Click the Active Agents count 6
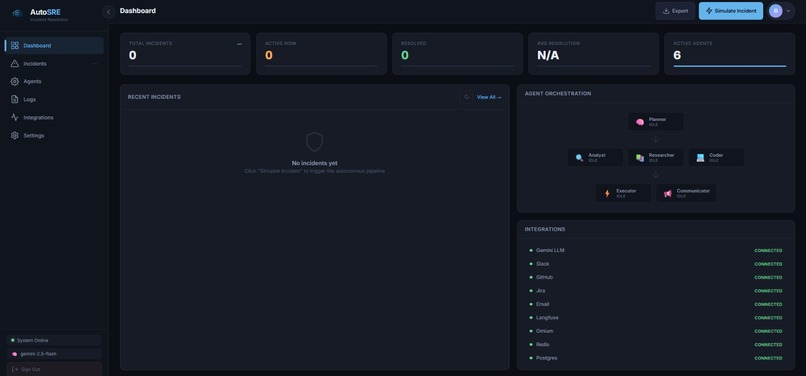806x376 pixels. pos(677,56)
